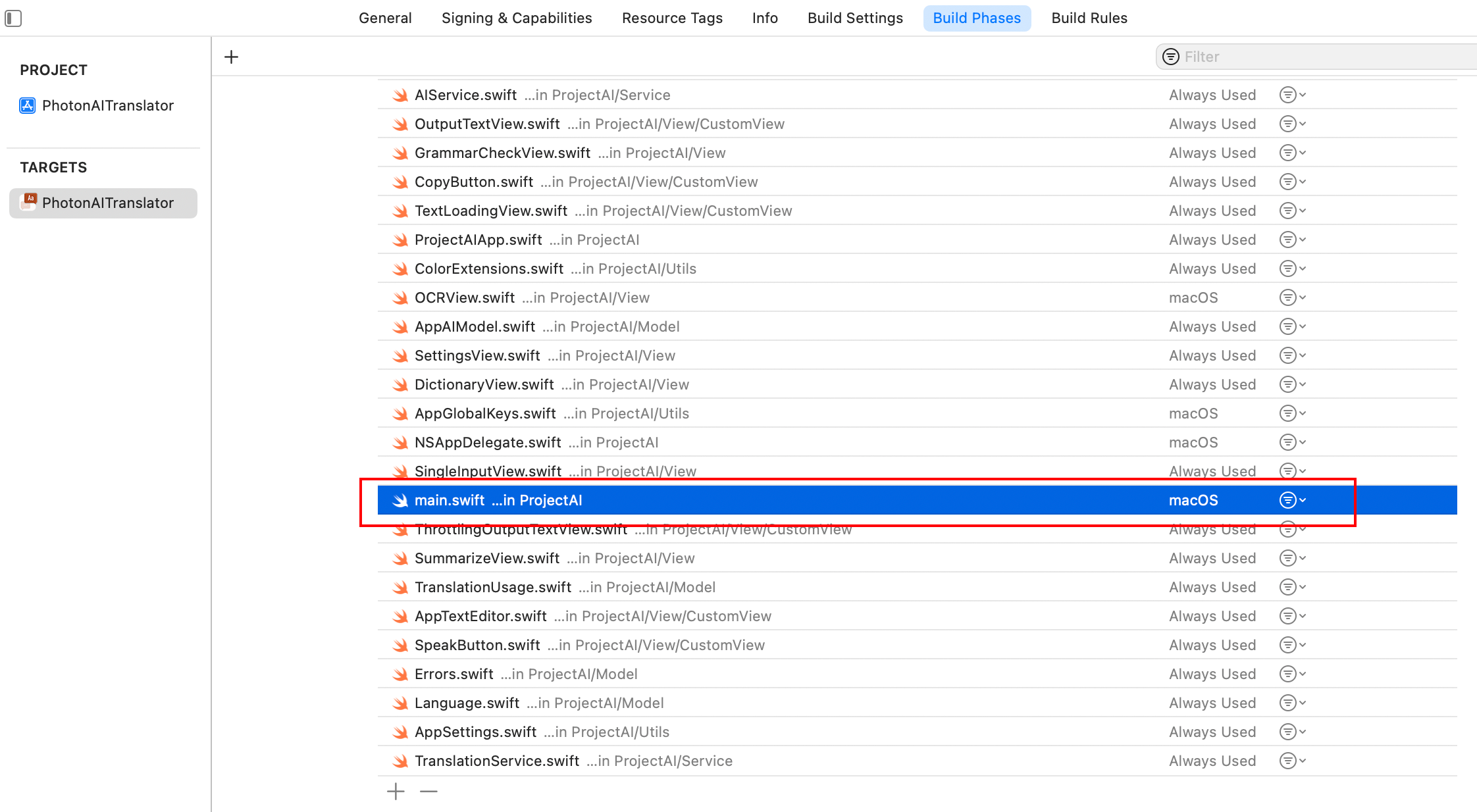Click the Swift icon next to main.swift
Image resolution: width=1477 pixels, height=812 pixels.
[400, 499]
